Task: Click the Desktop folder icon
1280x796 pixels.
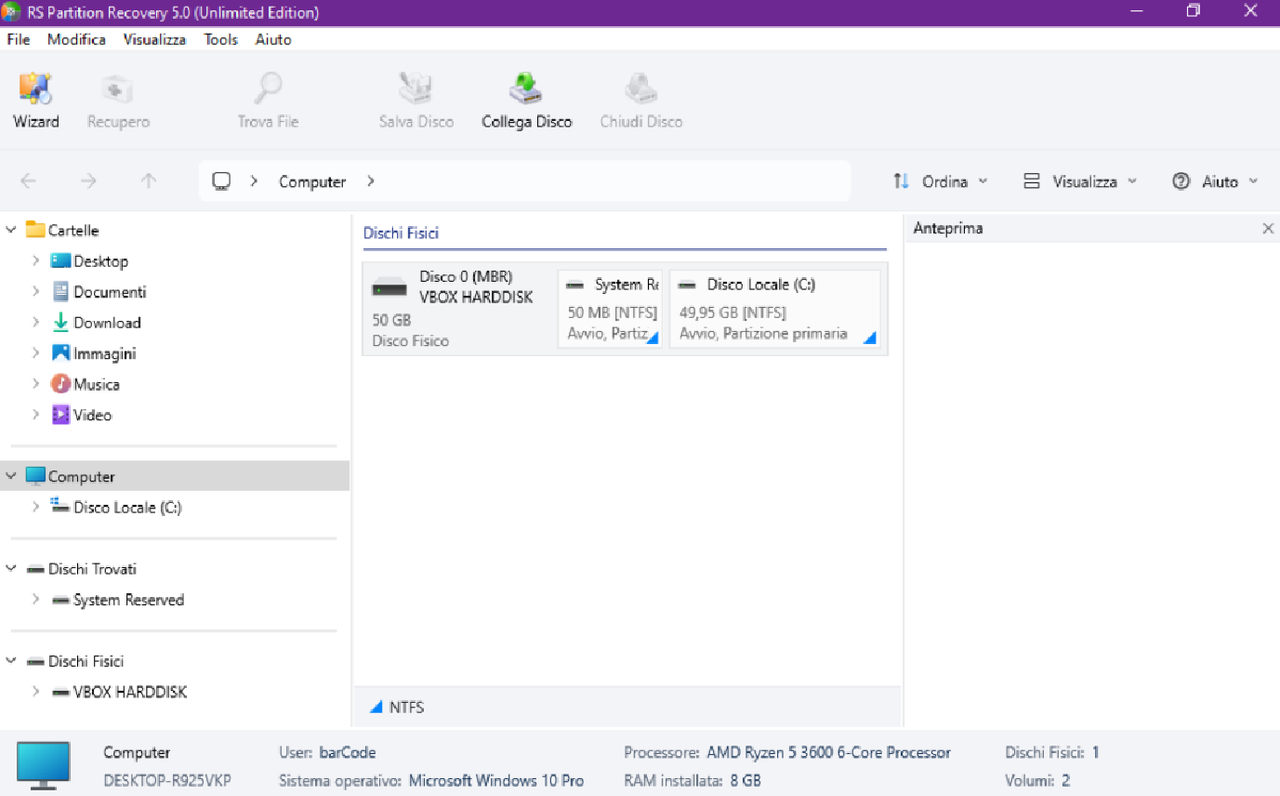Action: tap(61, 261)
